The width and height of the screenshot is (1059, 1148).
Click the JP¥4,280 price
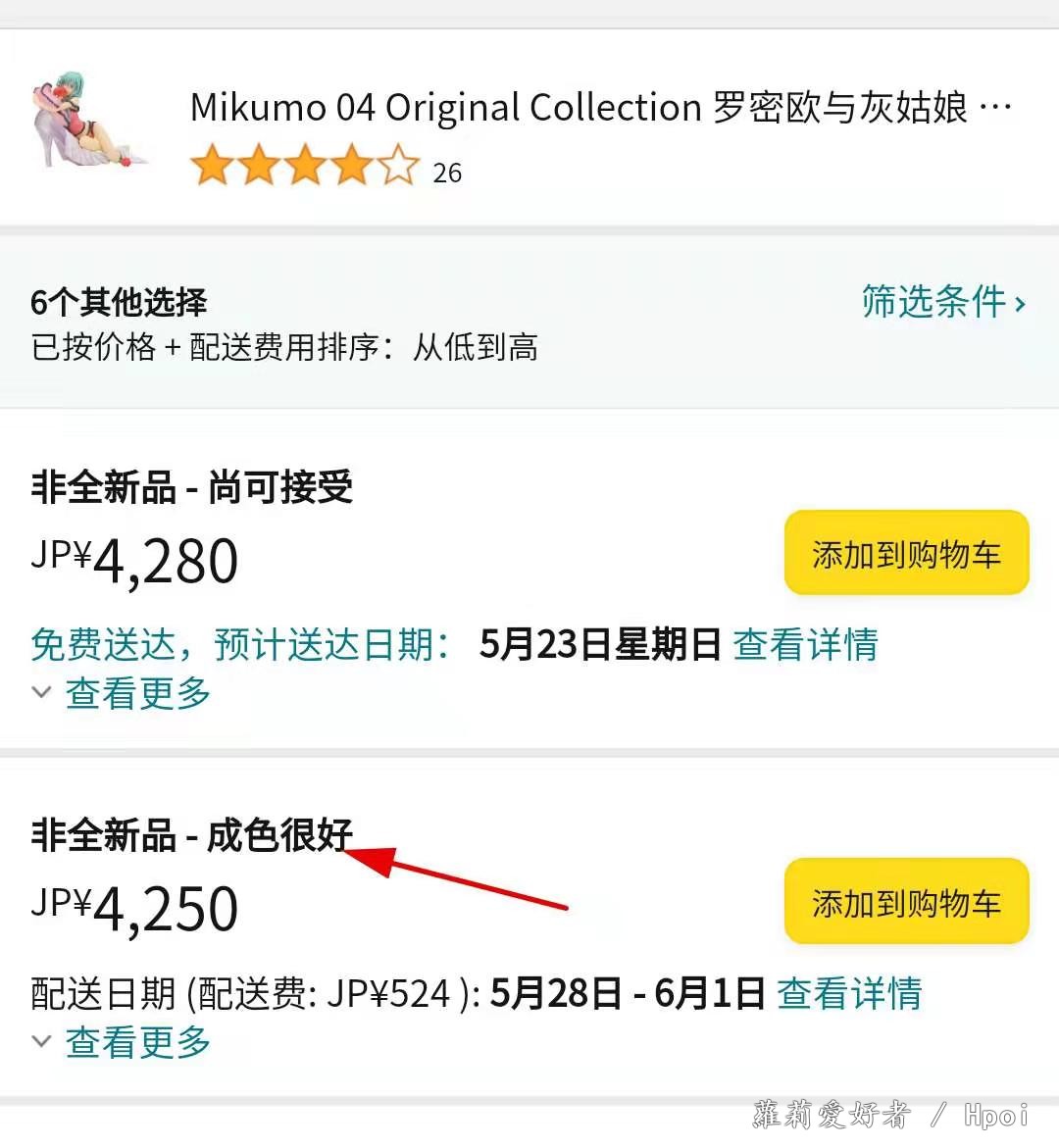pos(134,560)
